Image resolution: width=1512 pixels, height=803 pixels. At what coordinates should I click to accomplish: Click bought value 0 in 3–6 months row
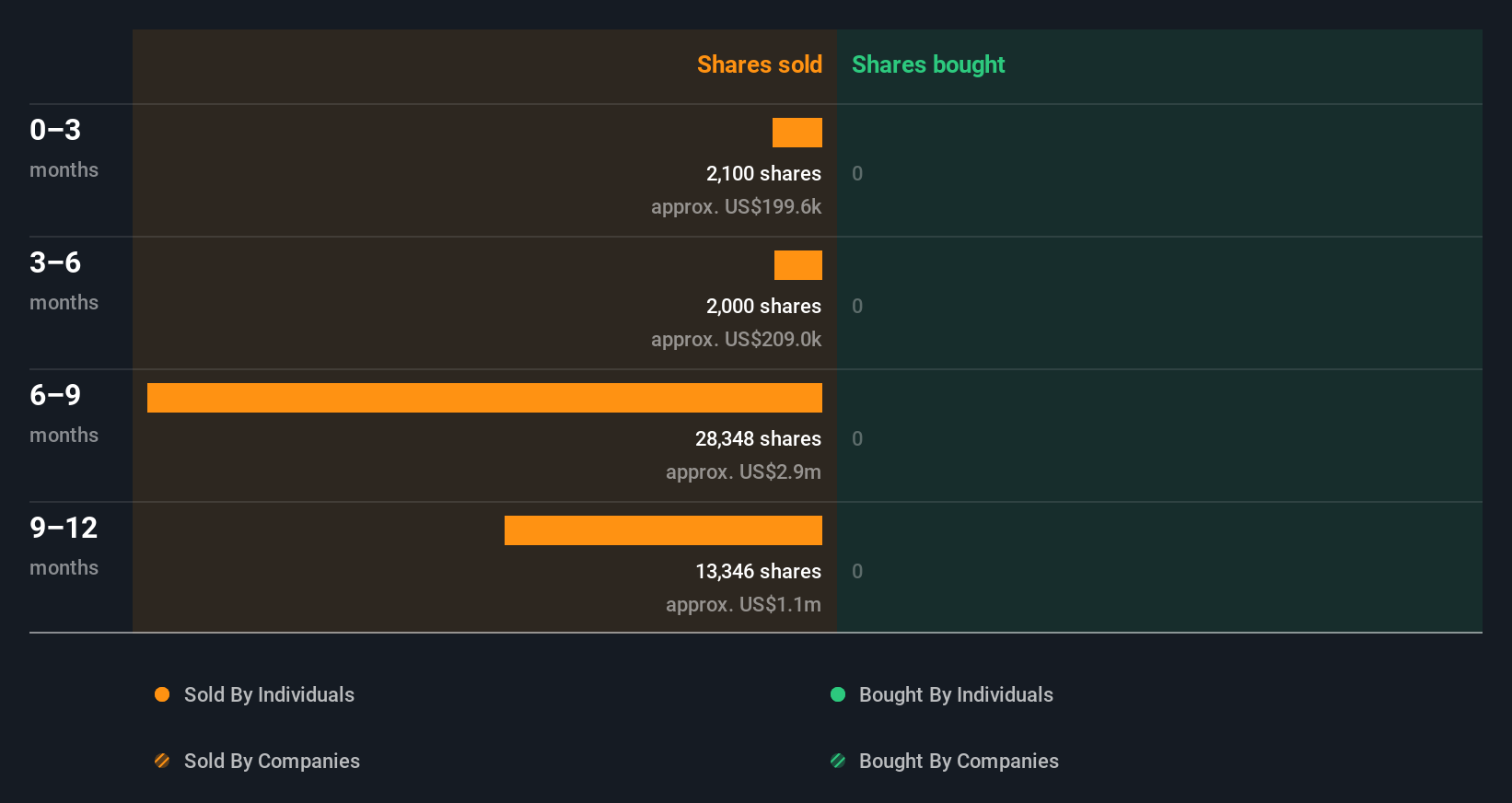pyautogui.click(x=857, y=307)
